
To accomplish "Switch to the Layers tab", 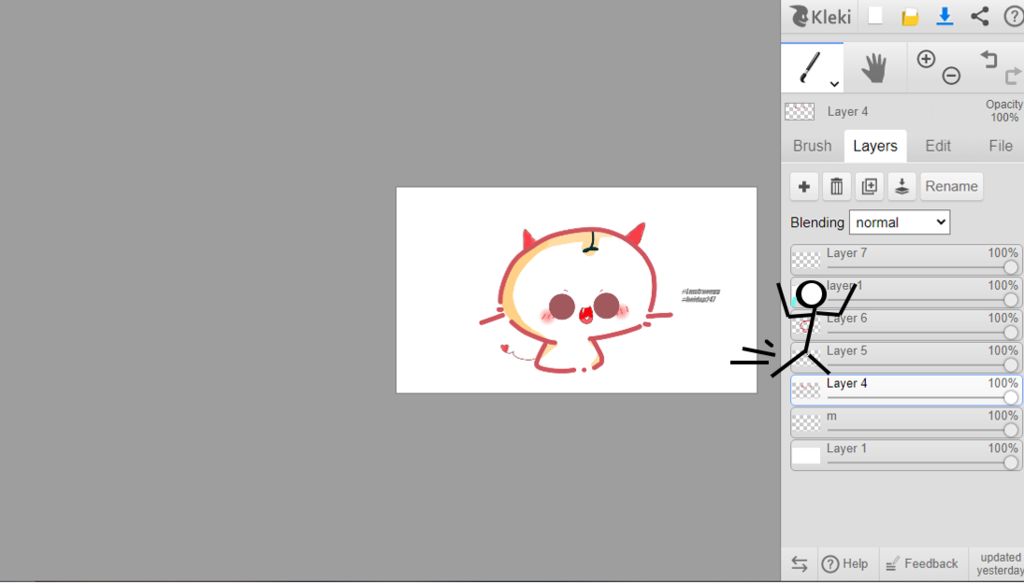I will (x=875, y=146).
